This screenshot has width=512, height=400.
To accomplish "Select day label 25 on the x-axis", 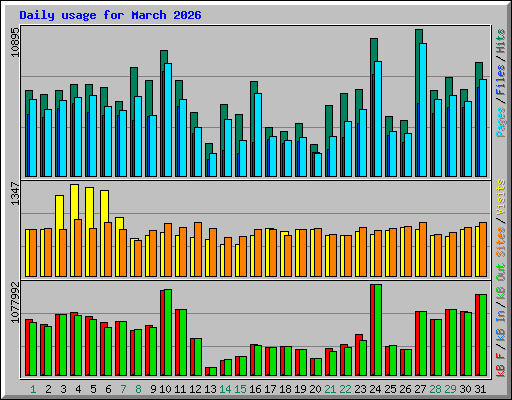I will [390, 389].
